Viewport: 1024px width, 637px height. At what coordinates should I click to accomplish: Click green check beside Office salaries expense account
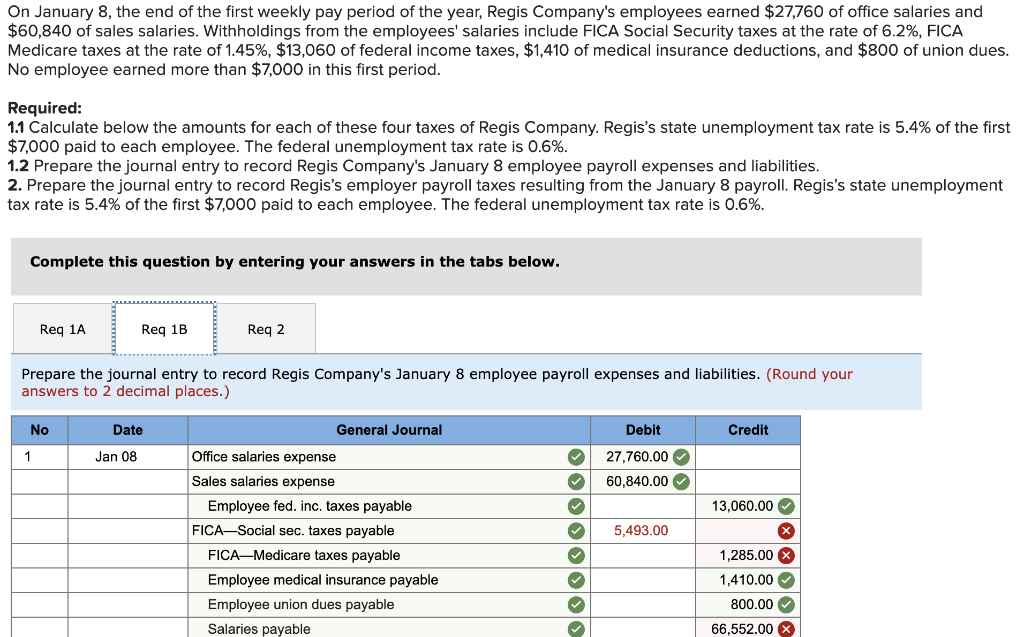pos(576,457)
